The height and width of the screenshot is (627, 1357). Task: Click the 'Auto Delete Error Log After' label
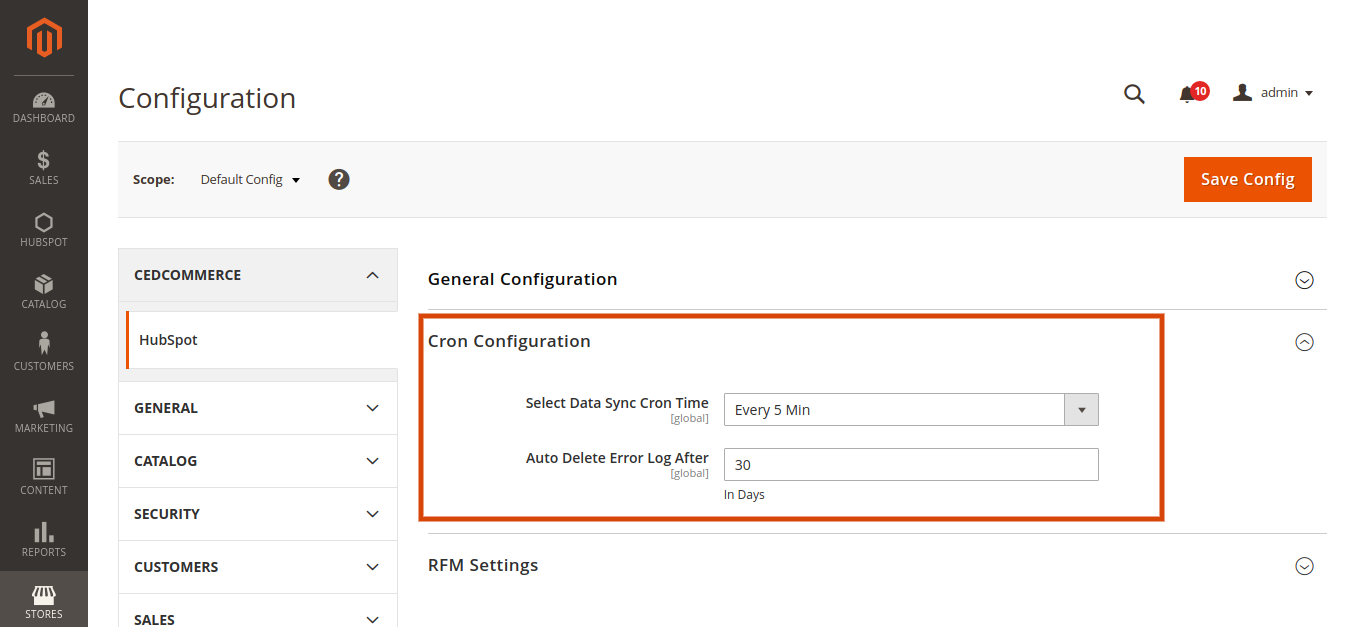pyautogui.click(x=617, y=458)
